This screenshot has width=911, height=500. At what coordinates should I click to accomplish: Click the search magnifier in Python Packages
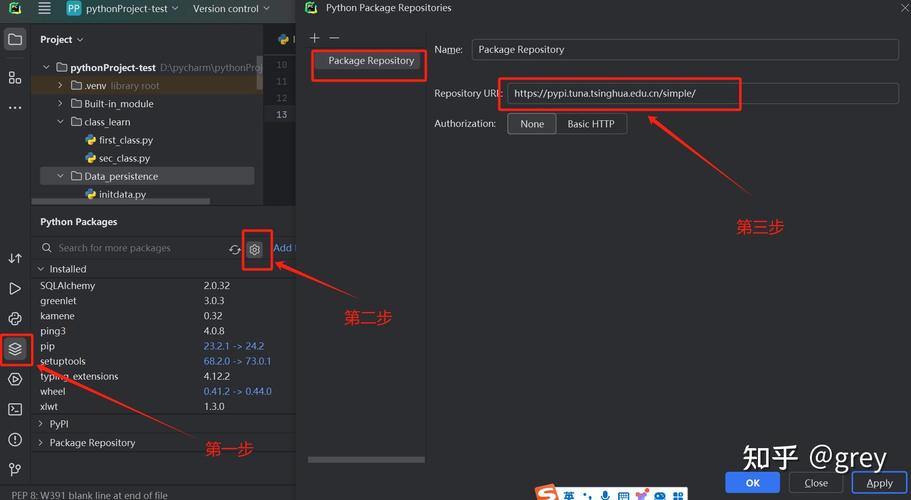pos(46,248)
